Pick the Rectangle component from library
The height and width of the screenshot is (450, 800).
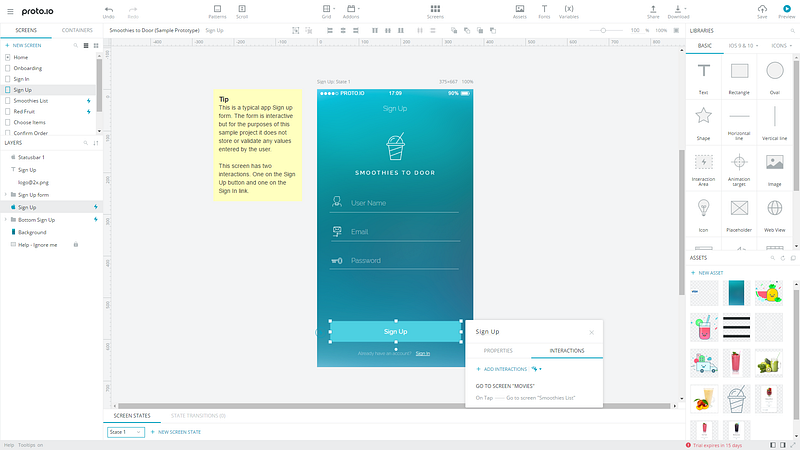point(739,78)
